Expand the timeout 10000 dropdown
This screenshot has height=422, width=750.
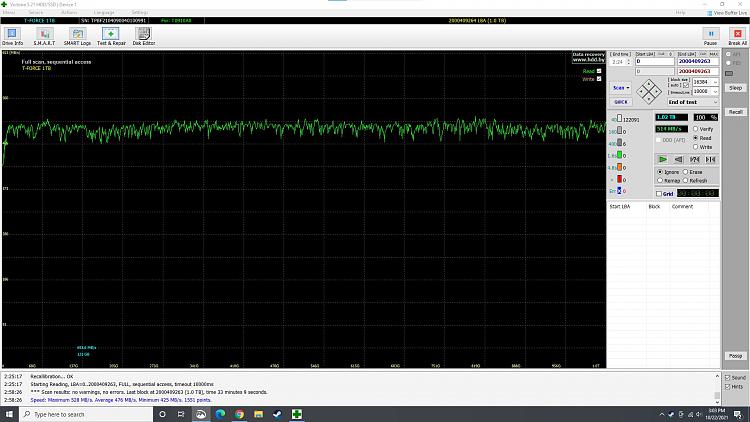click(715, 91)
